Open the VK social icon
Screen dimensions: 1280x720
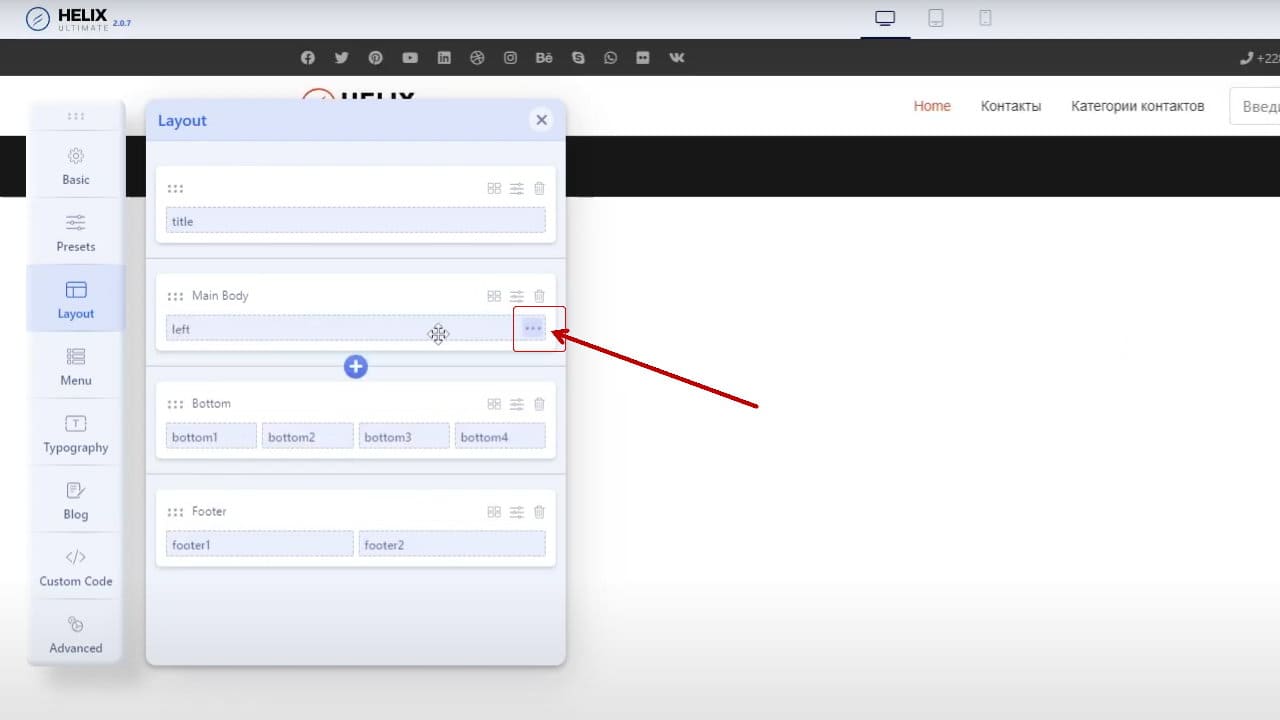[x=677, y=58]
